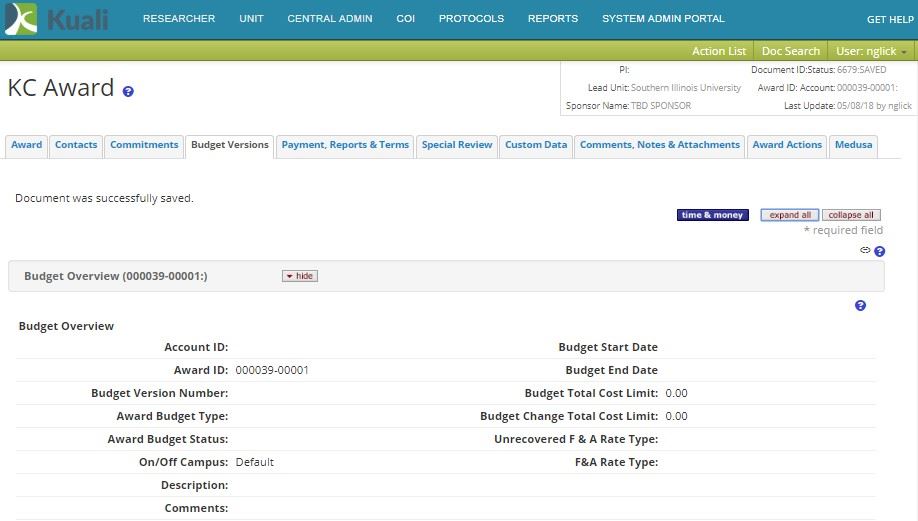
Task: Click help icon next to KC Award title
Action: [128, 92]
